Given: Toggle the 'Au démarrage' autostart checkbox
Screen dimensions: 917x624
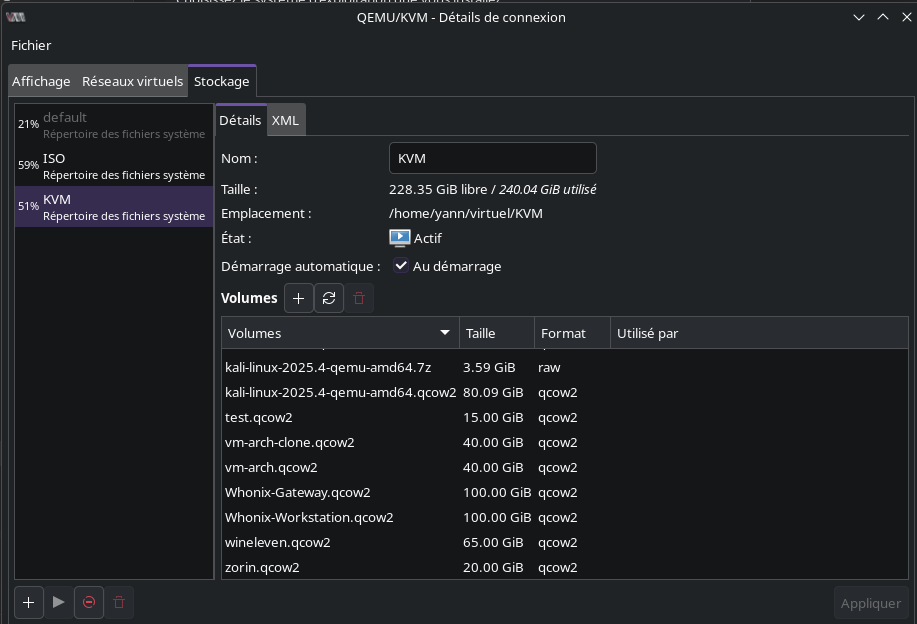Looking at the screenshot, I should (401, 266).
